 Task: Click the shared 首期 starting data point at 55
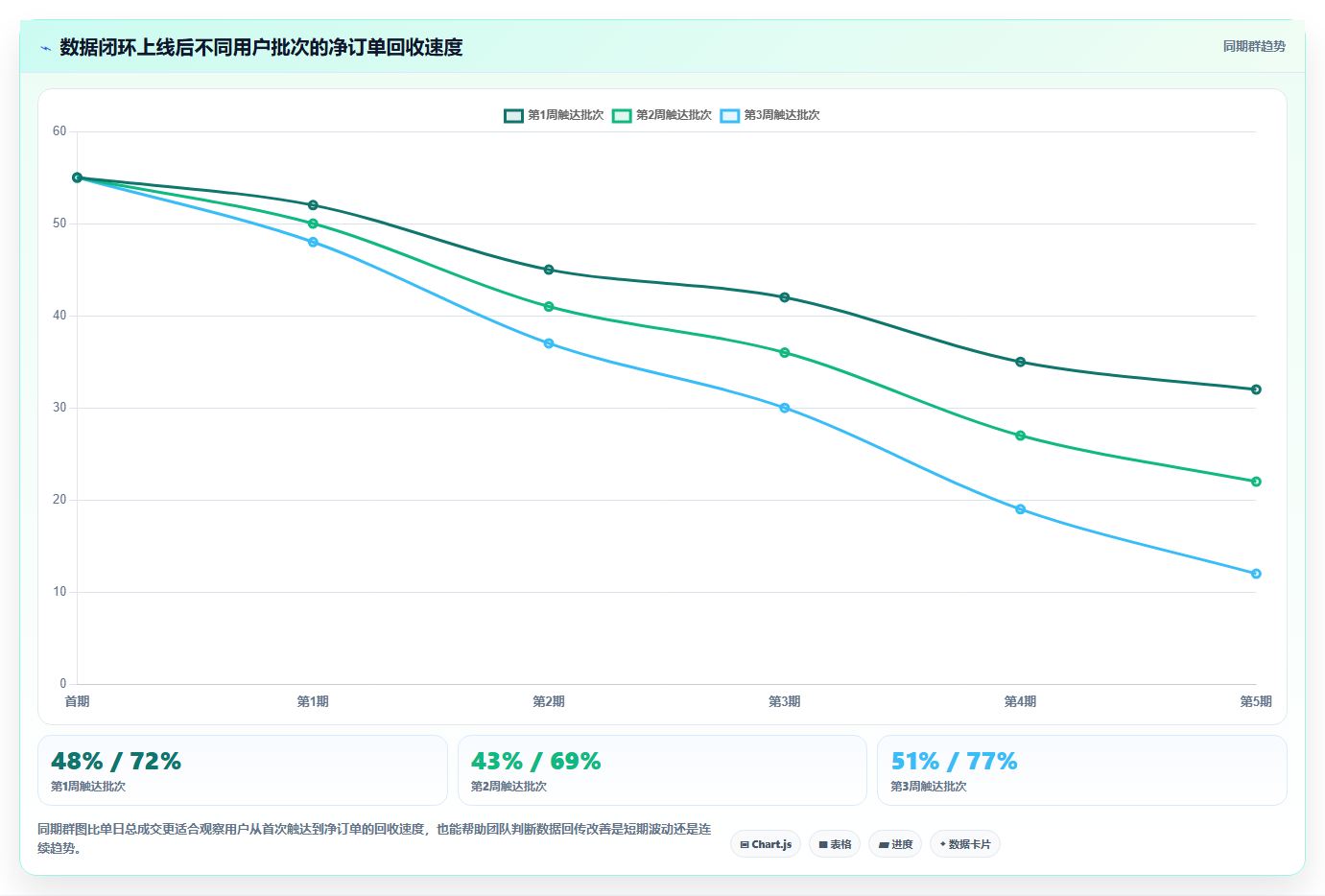click(78, 177)
